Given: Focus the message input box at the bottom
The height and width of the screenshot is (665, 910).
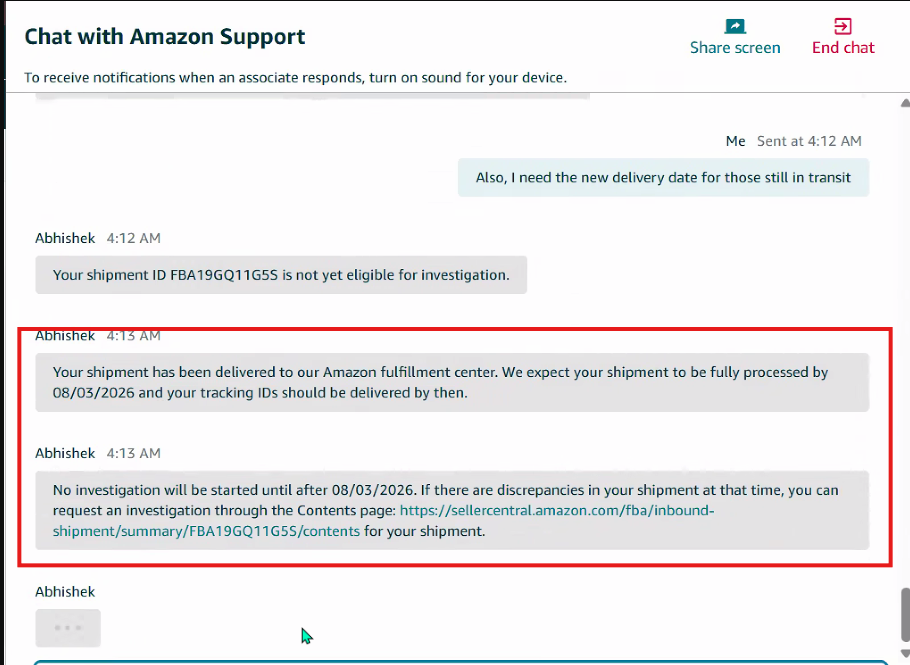Looking at the screenshot, I should tap(461, 662).
